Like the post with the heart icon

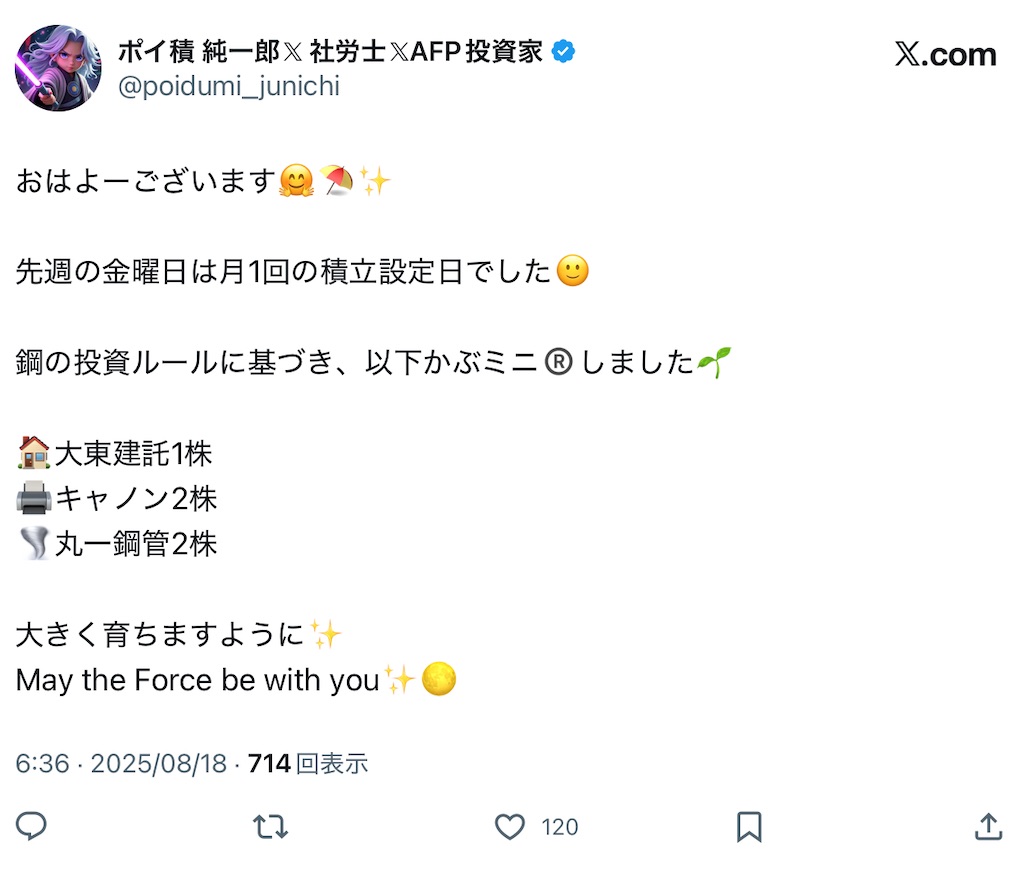click(x=510, y=826)
